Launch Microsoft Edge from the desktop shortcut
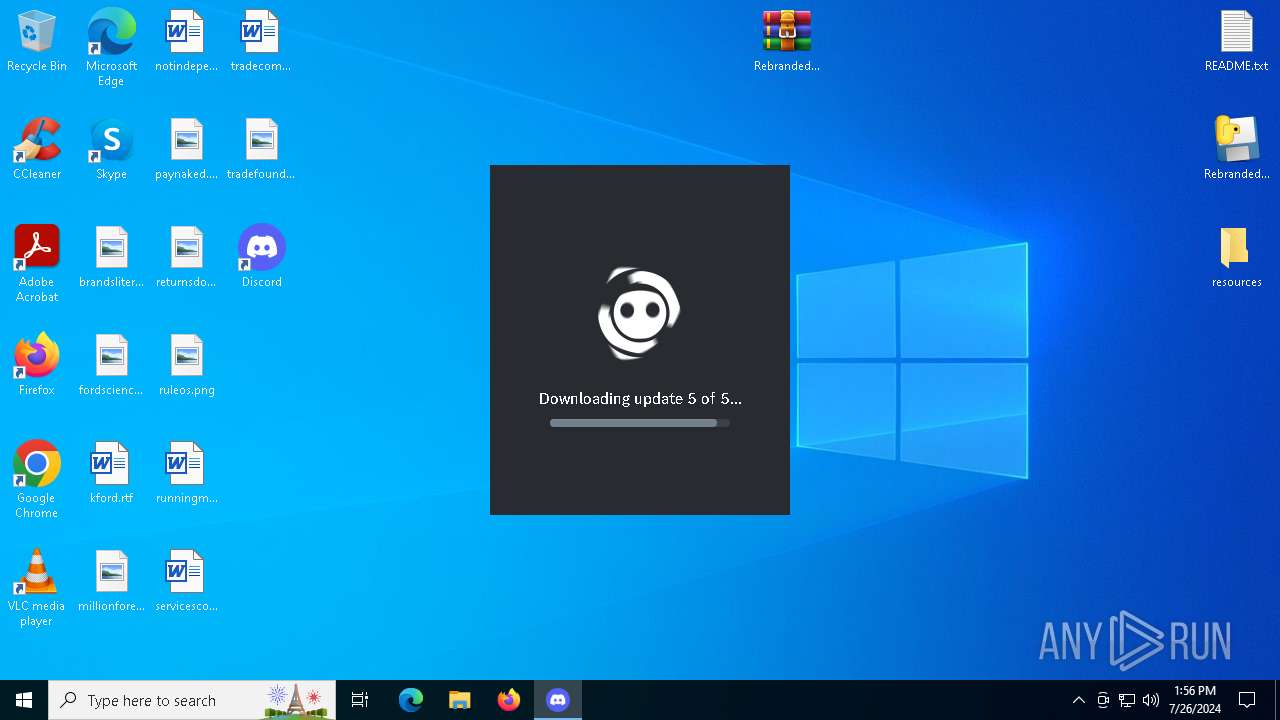 click(x=111, y=48)
